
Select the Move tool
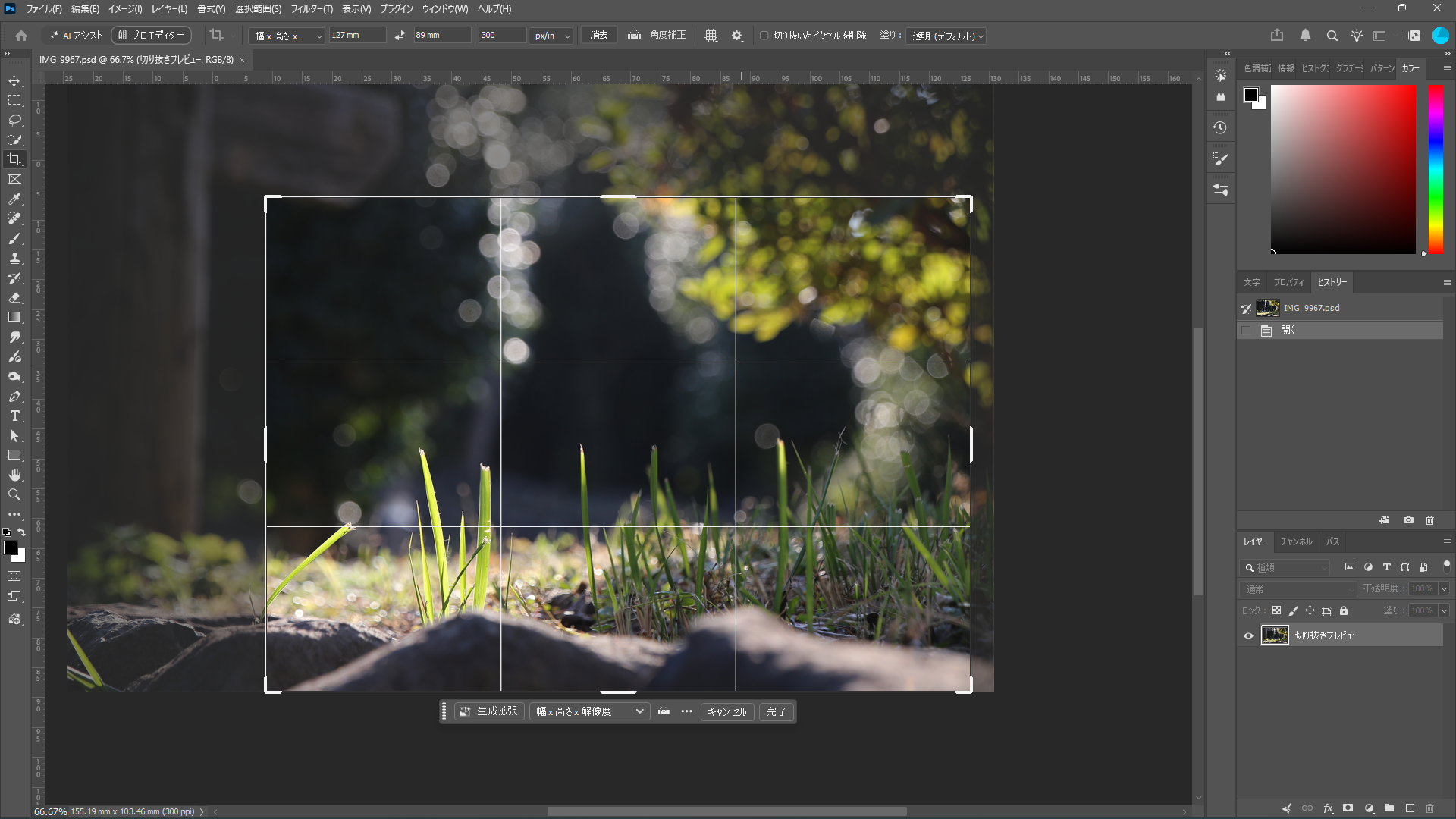click(14, 80)
